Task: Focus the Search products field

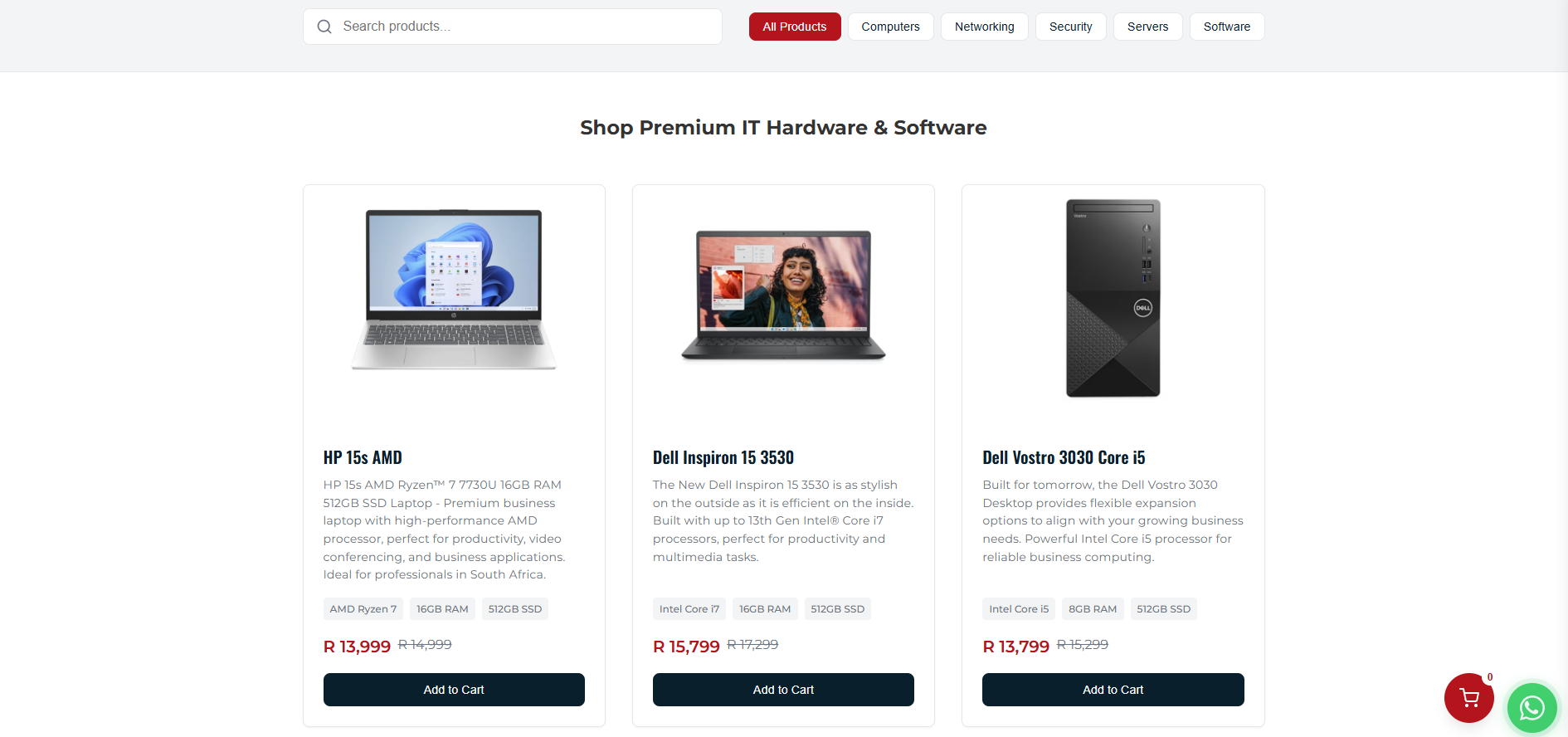Action: click(x=513, y=27)
